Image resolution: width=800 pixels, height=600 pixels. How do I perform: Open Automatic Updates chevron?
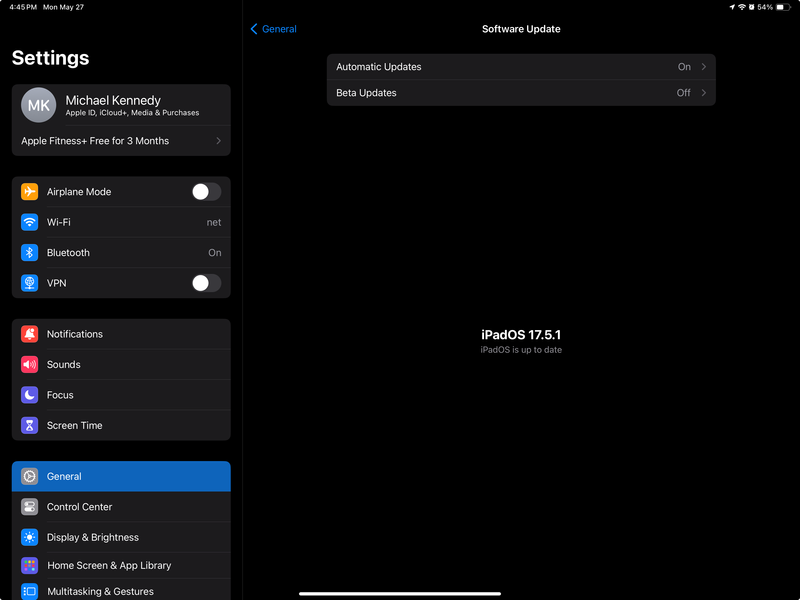(704, 67)
